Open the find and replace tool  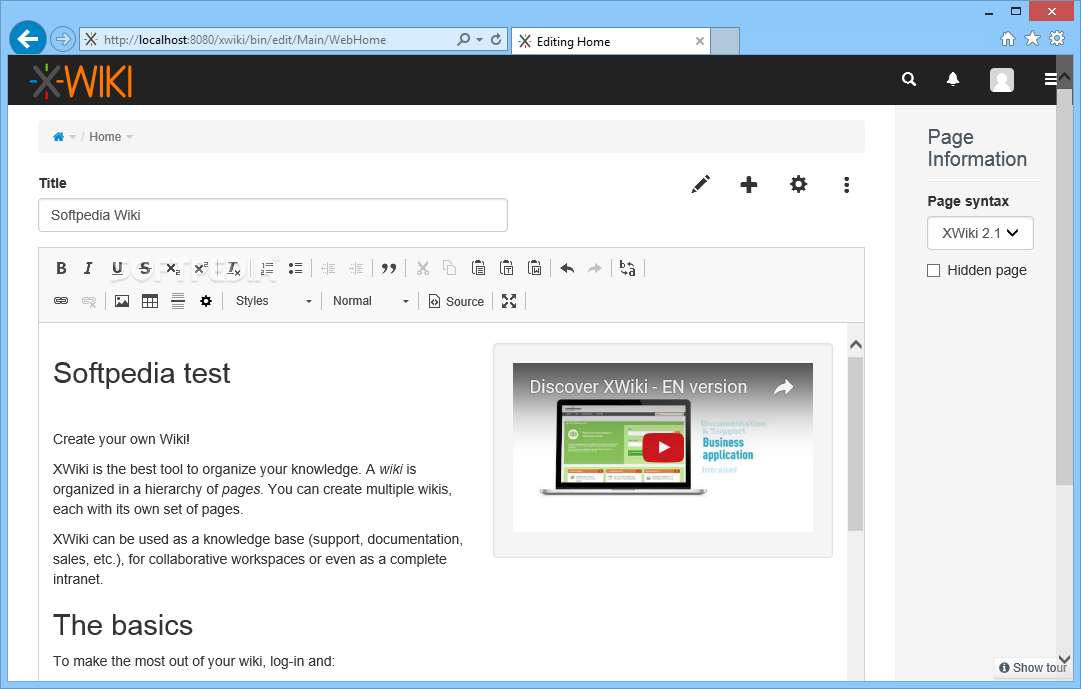click(627, 268)
